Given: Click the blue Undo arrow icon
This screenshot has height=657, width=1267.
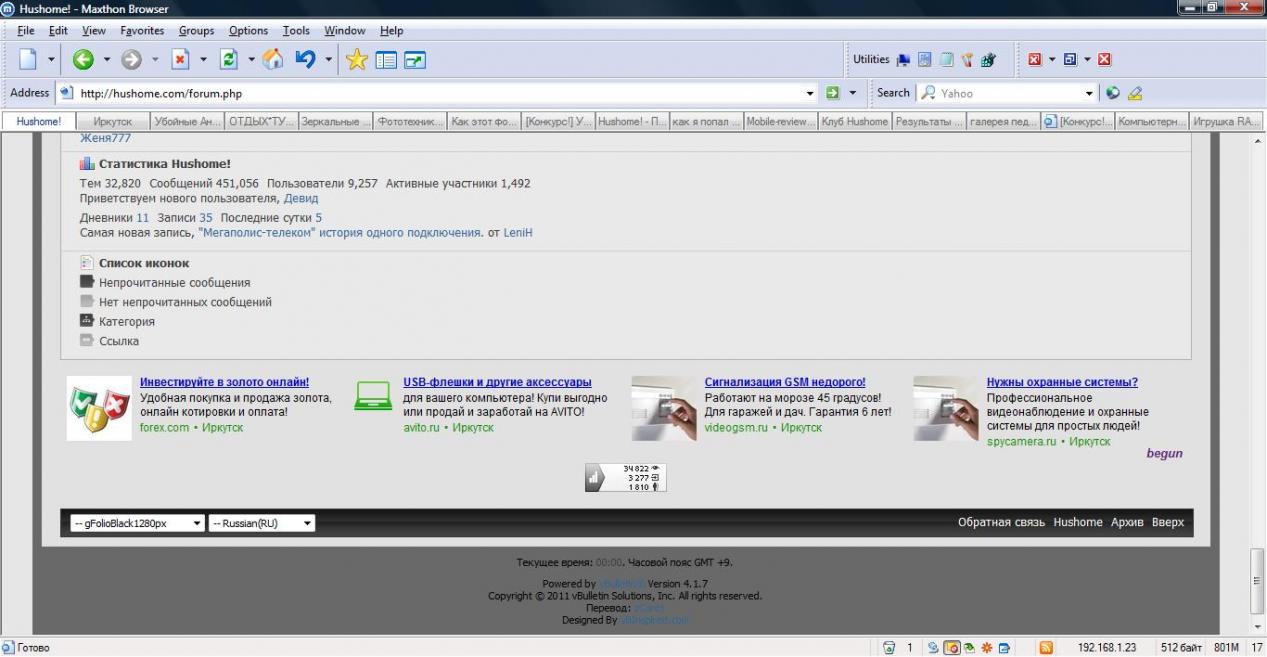Looking at the screenshot, I should (305, 60).
